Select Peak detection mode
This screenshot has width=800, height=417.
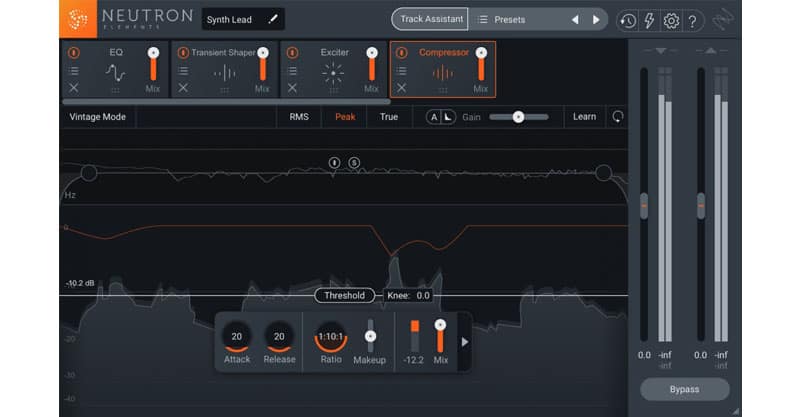[x=345, y=117]
